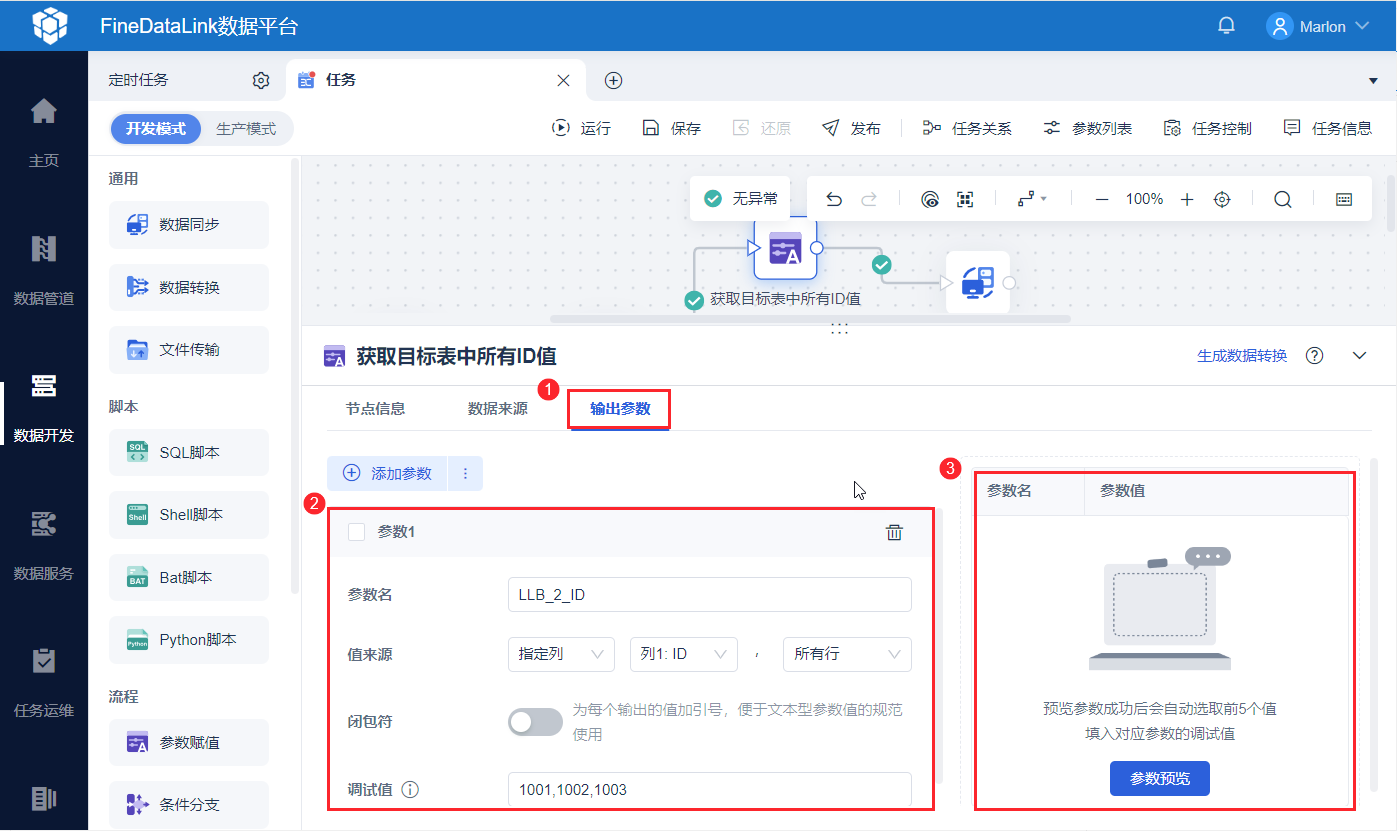Select the data sync node on canvas
This screenshot has width=1397, height=831.
tap(977, 282)
